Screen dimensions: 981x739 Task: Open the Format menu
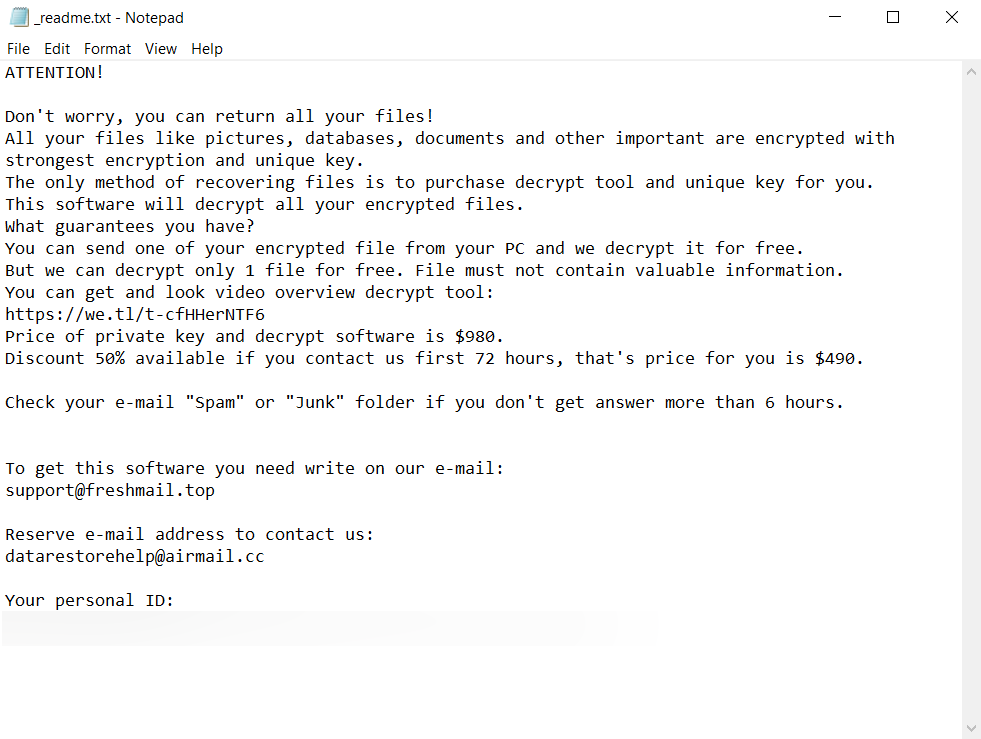click(107, 49)
